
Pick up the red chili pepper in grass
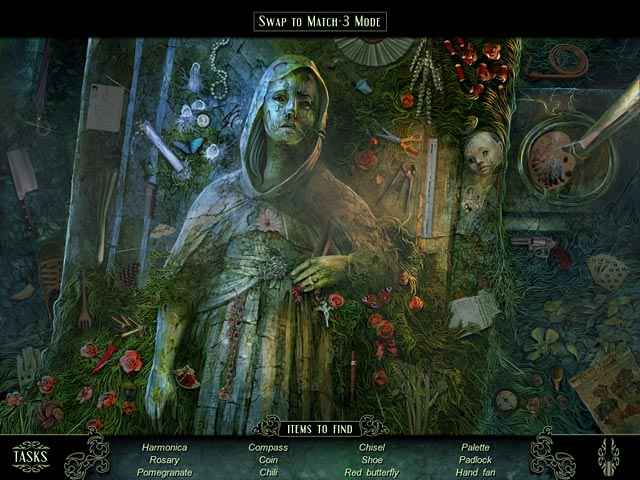(x=105, y=358)
